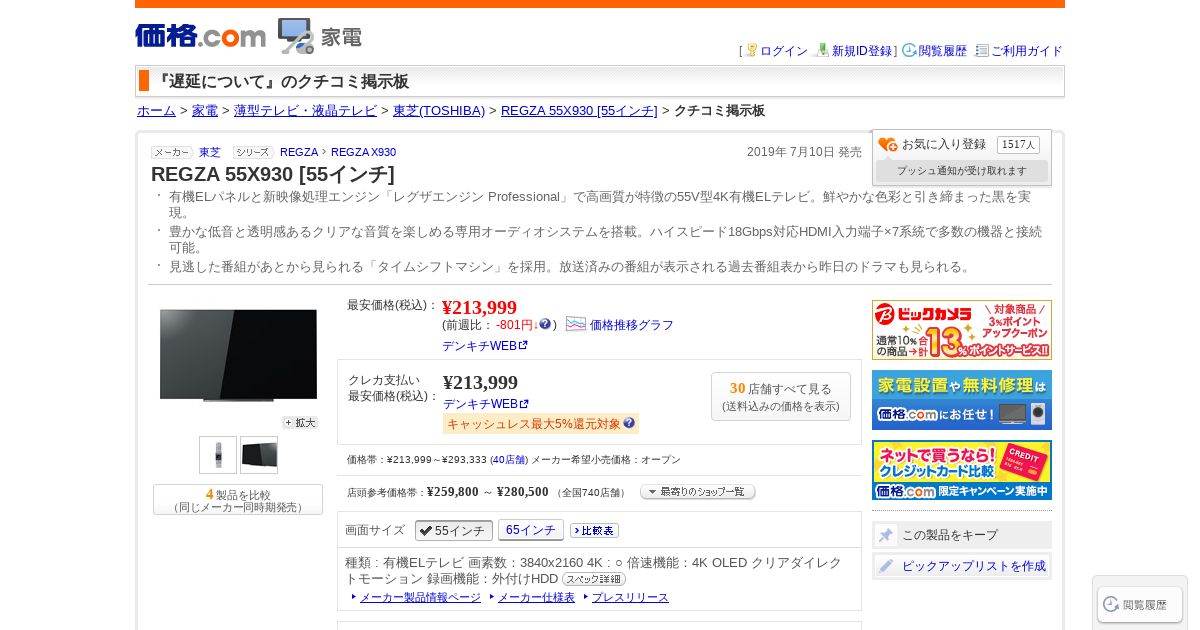Click the お気に入り登録 heart icon

pyautogui.click(x=888, y=145)
